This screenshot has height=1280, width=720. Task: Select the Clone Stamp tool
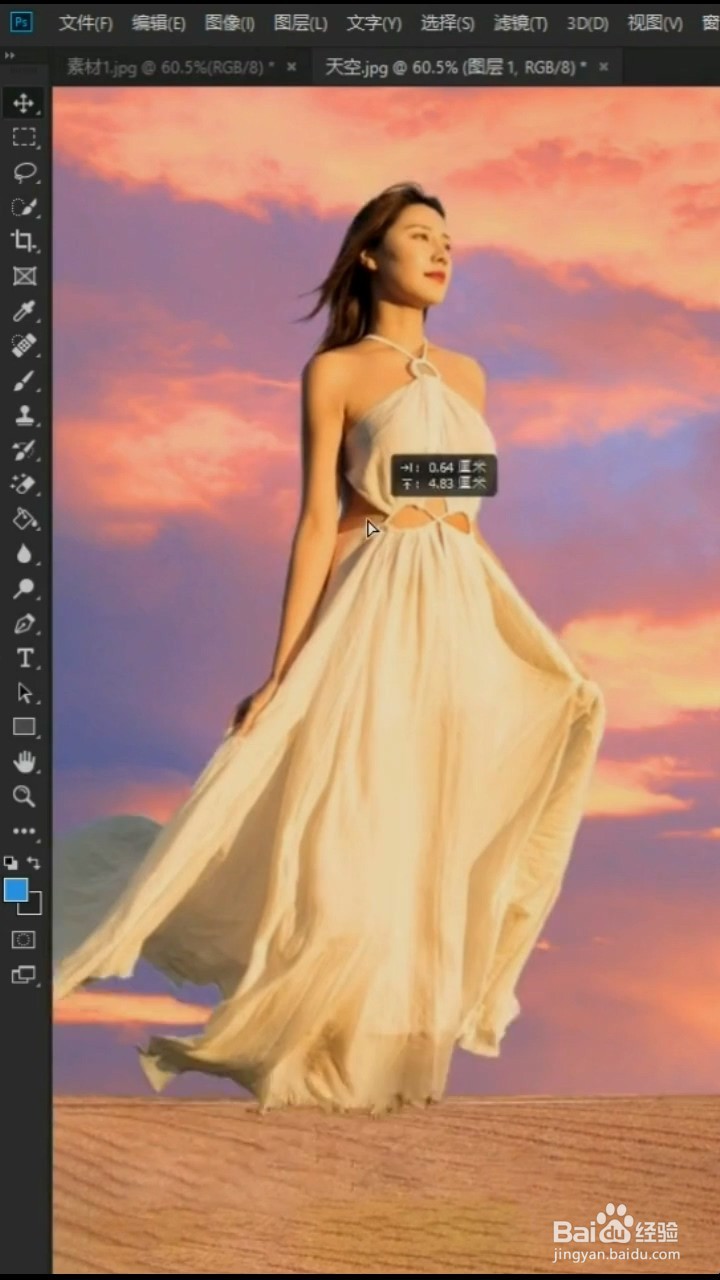tap(24, 415)
